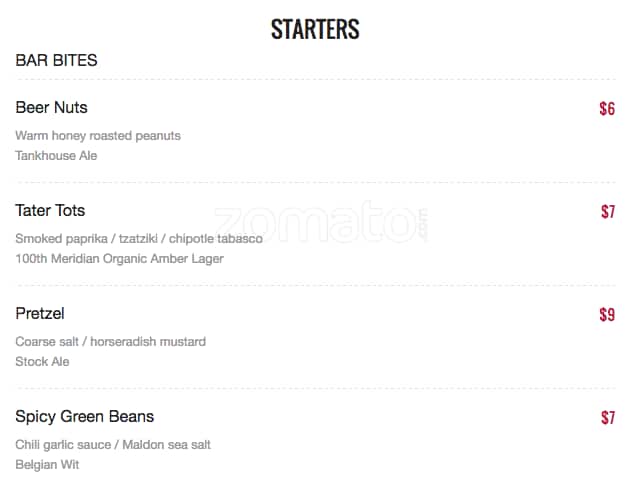Click the Belgian Wit pairing text

point(47,465)
